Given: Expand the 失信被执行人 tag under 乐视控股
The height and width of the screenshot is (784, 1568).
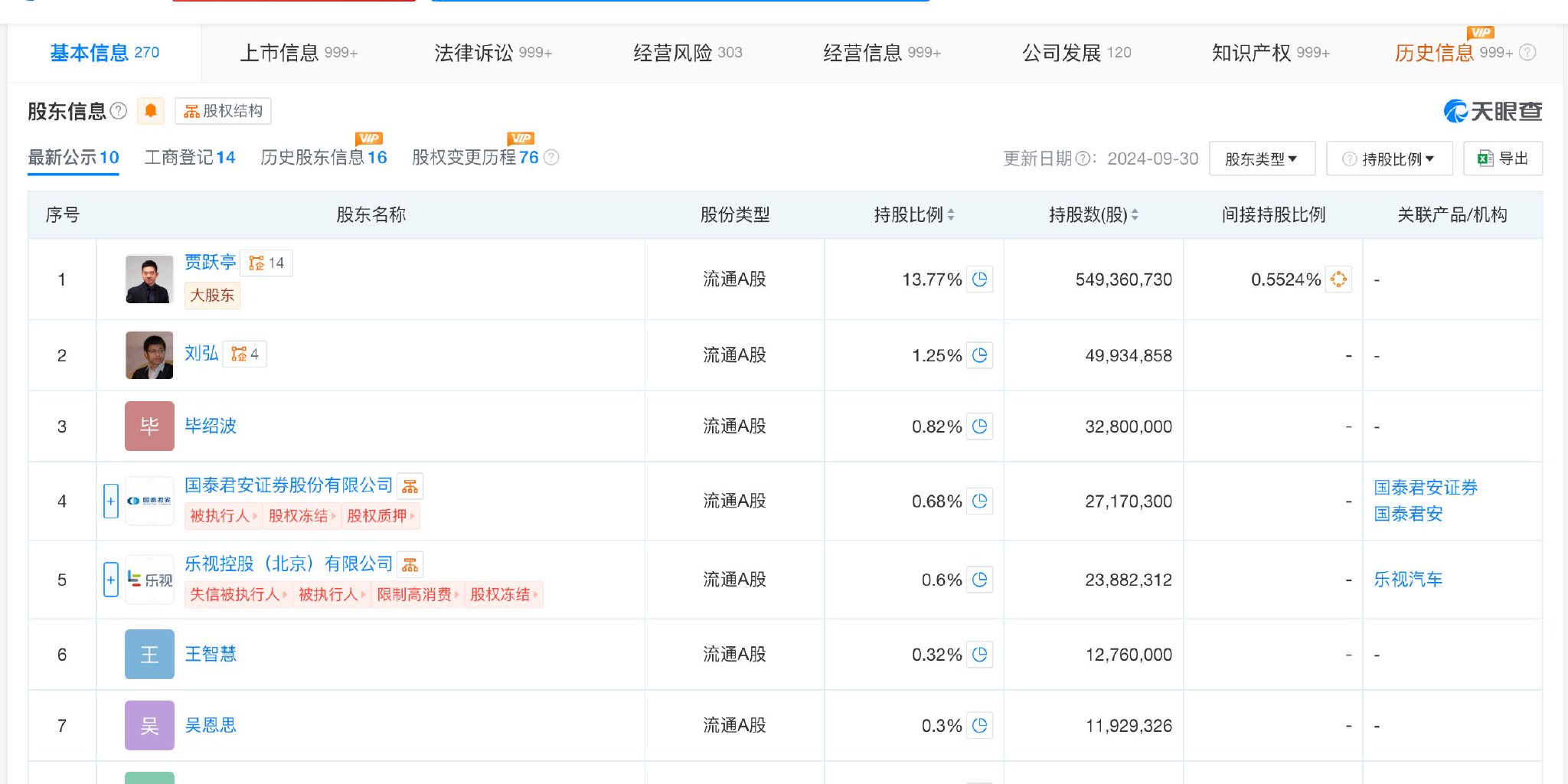Looking at the screenshot, I should tap(238, 594).
